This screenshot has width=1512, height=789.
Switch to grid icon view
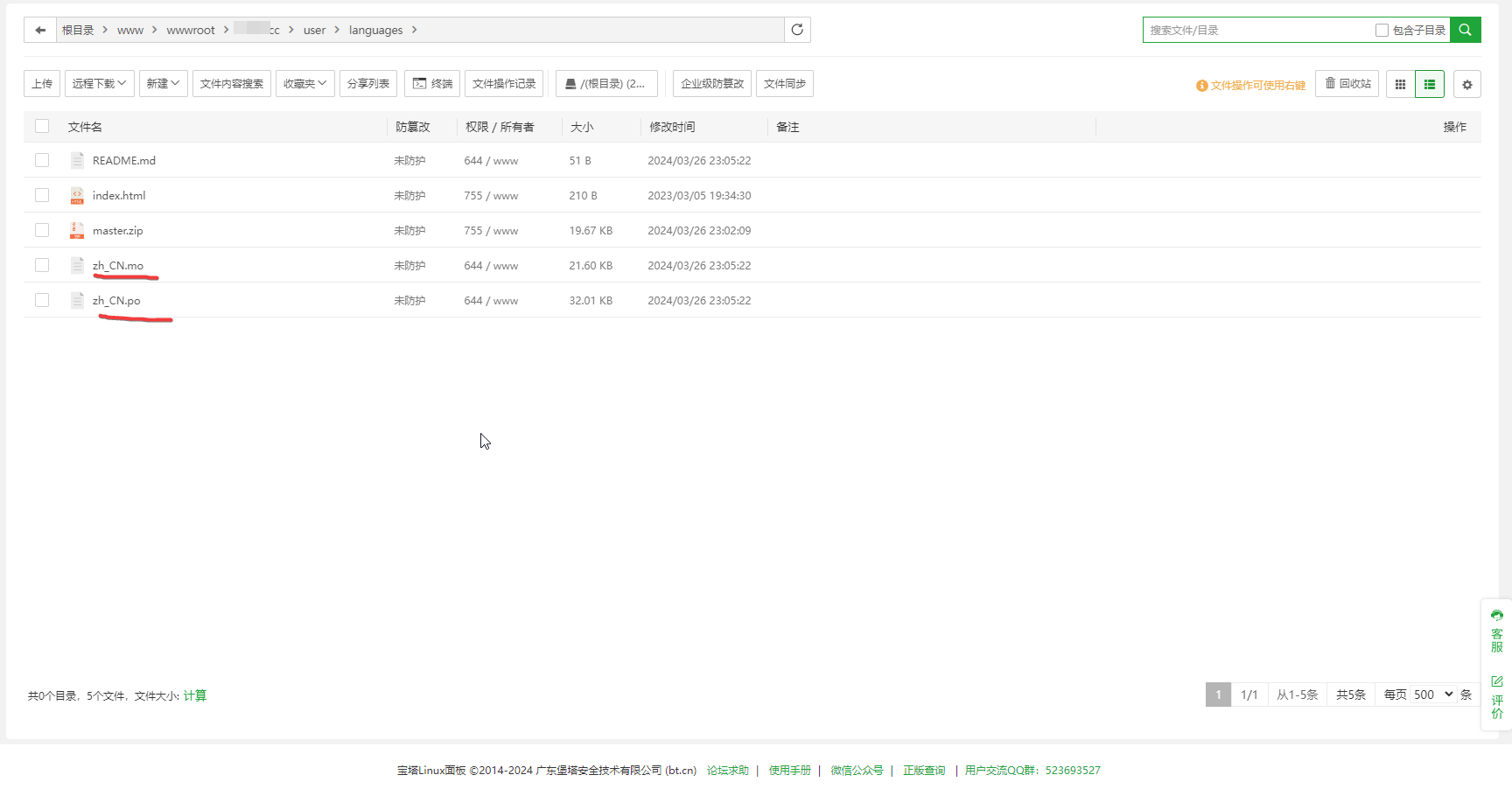(x=1400, y=84)
